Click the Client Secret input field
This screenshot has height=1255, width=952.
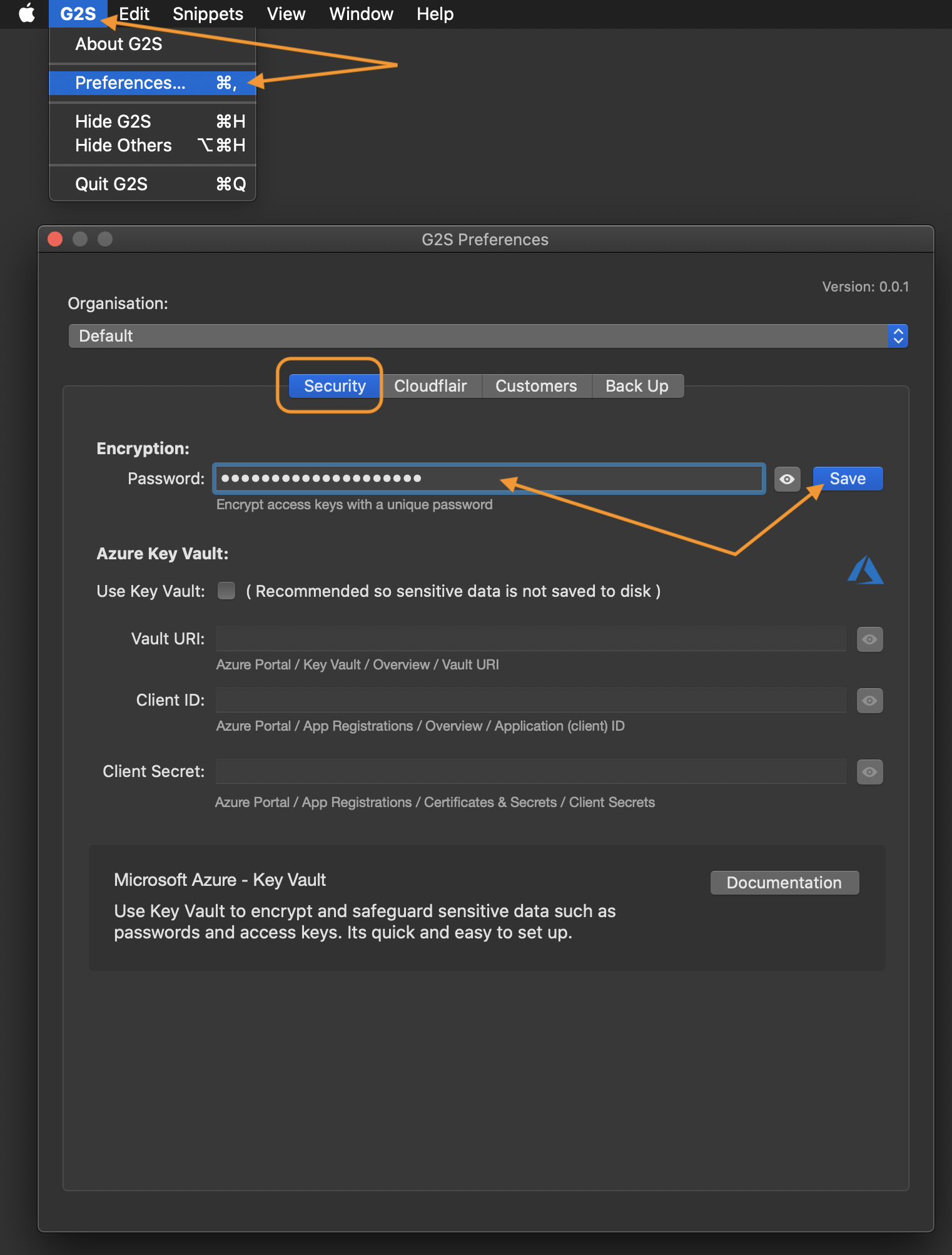click(531, 771)
